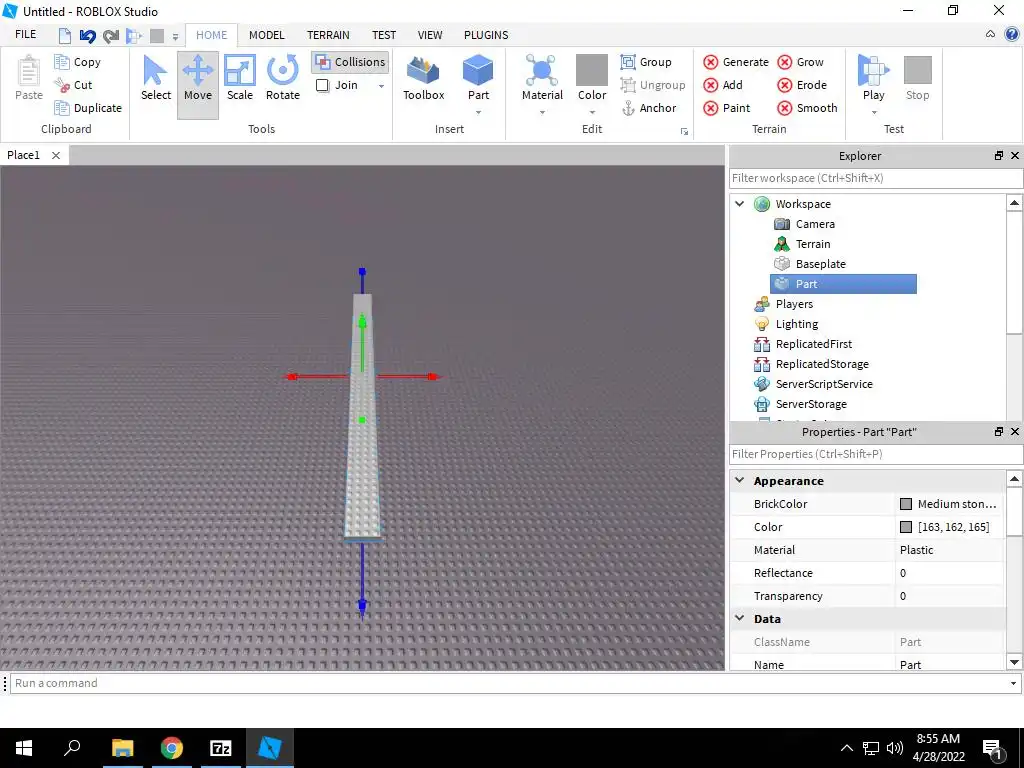1024x768 pixels.
Task: Select Lighting in Explorer
Action: pyautogui.click(x=786, y=324)
